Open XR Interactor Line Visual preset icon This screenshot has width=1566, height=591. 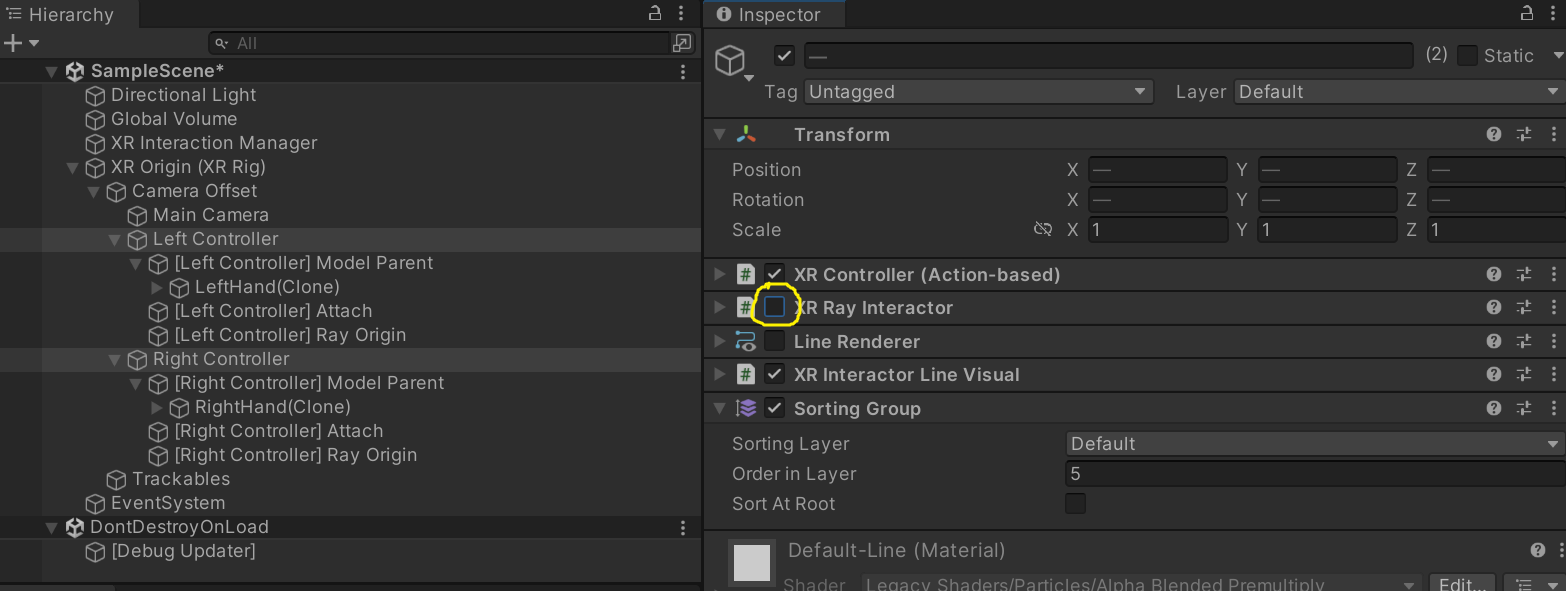tap(1524, 374)
